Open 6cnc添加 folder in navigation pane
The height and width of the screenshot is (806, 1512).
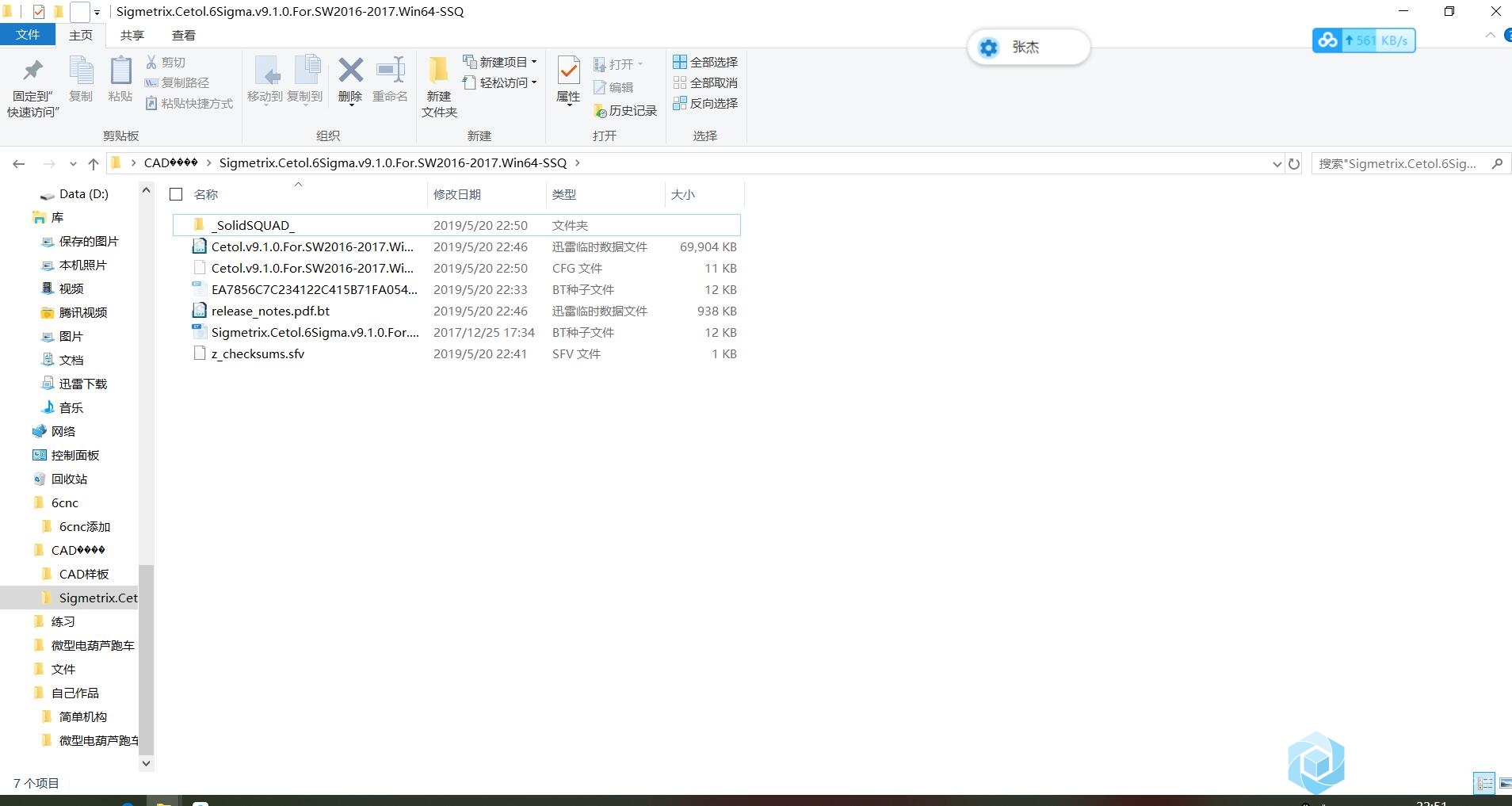(84, 526)
